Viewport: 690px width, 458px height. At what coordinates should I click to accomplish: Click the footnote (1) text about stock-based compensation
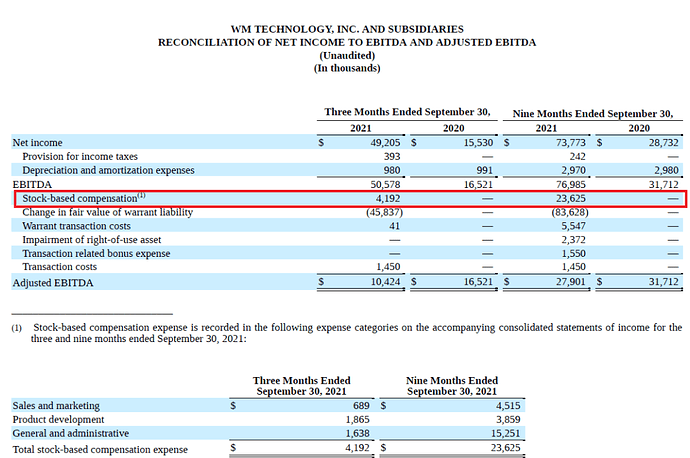click(347, 333)
